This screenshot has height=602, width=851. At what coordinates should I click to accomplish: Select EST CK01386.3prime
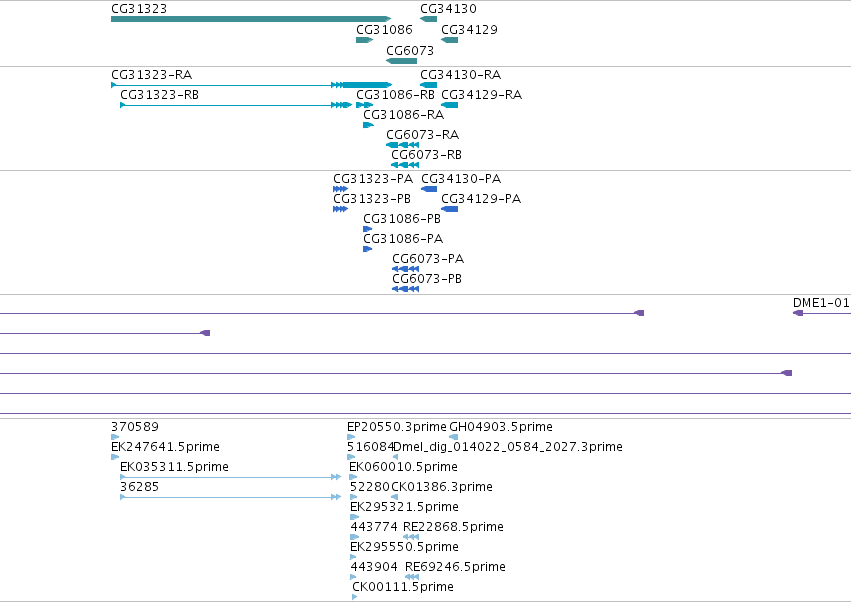coord(395,497)
